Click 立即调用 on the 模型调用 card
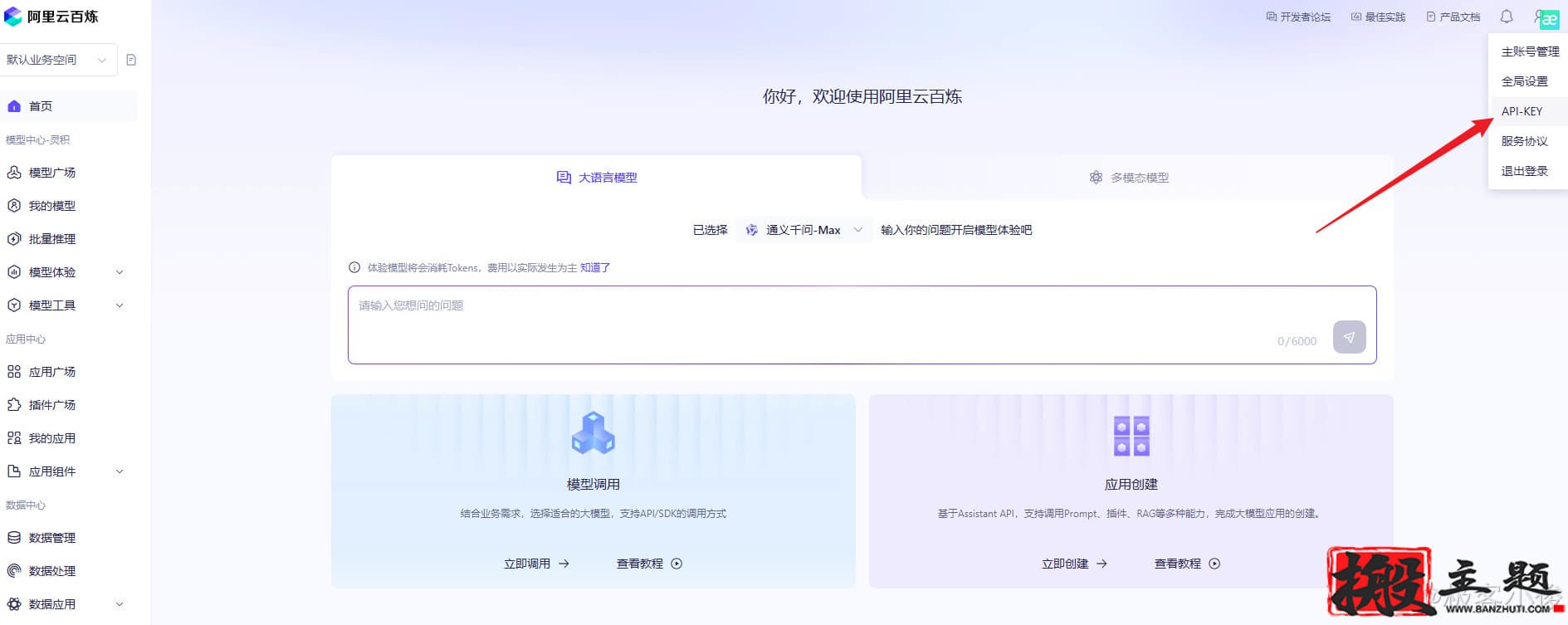 (x=536, y=564)
